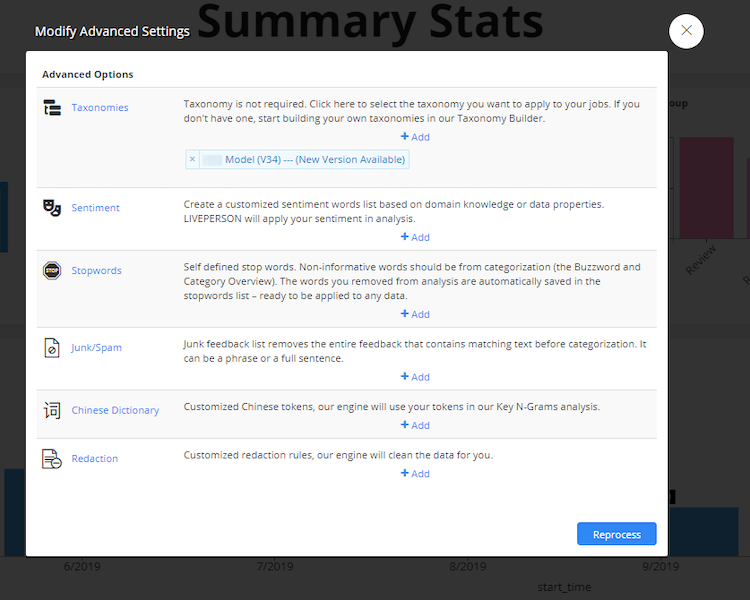Add a sentiment words list

(x=415, y=237)
